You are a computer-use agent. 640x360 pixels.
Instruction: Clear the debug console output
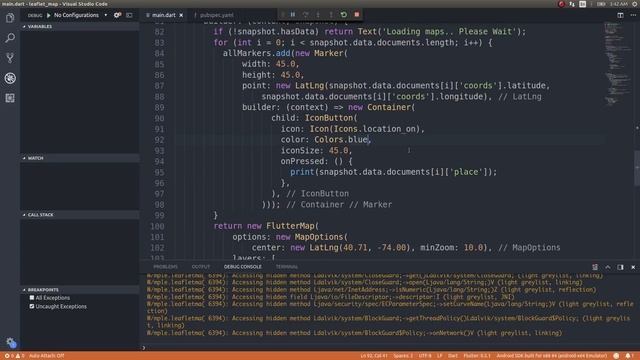(595, 267)
